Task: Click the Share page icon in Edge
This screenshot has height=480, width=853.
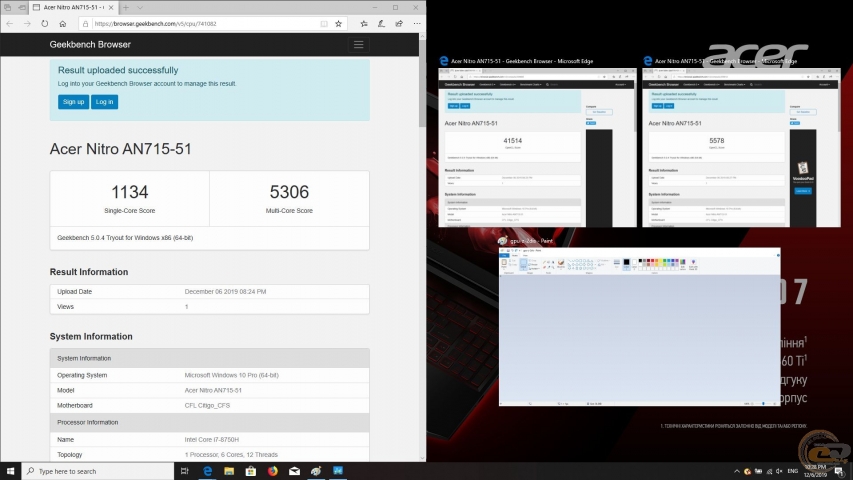Action: pyautogui.click(x=399, y=23)
